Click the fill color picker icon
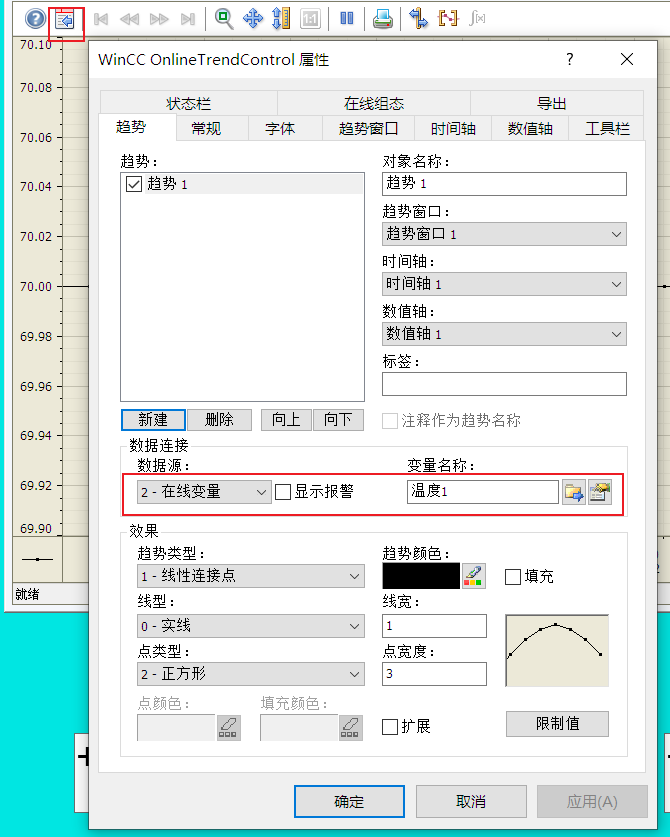670x837 pixels. [x=351, y=728]
